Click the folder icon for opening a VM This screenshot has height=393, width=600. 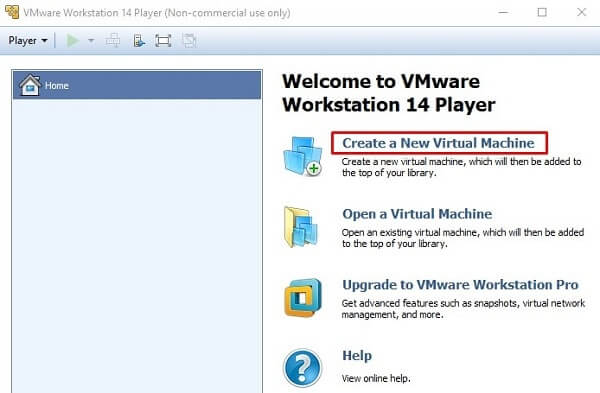point(301,227)
